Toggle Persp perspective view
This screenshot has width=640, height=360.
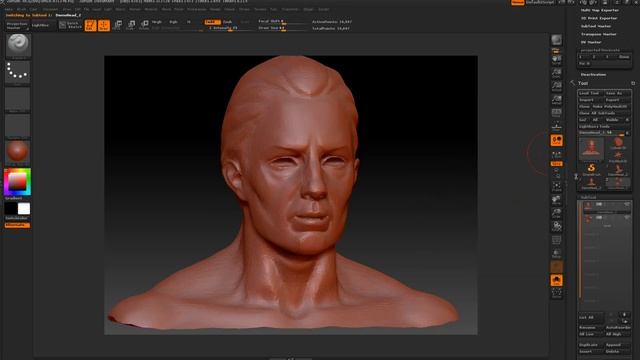(x=557, y=113)
